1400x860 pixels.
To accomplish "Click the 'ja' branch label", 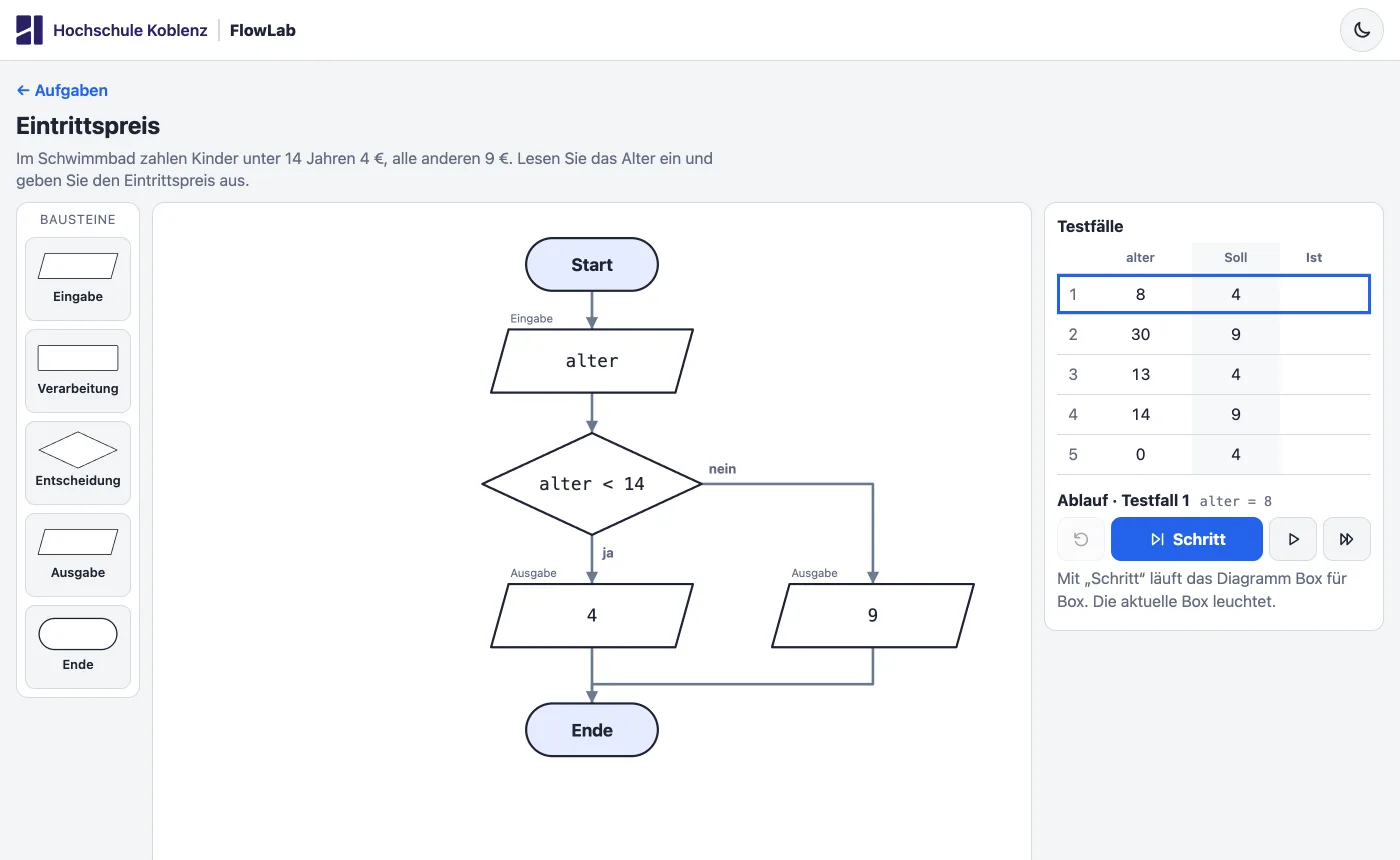I will 608,552.
